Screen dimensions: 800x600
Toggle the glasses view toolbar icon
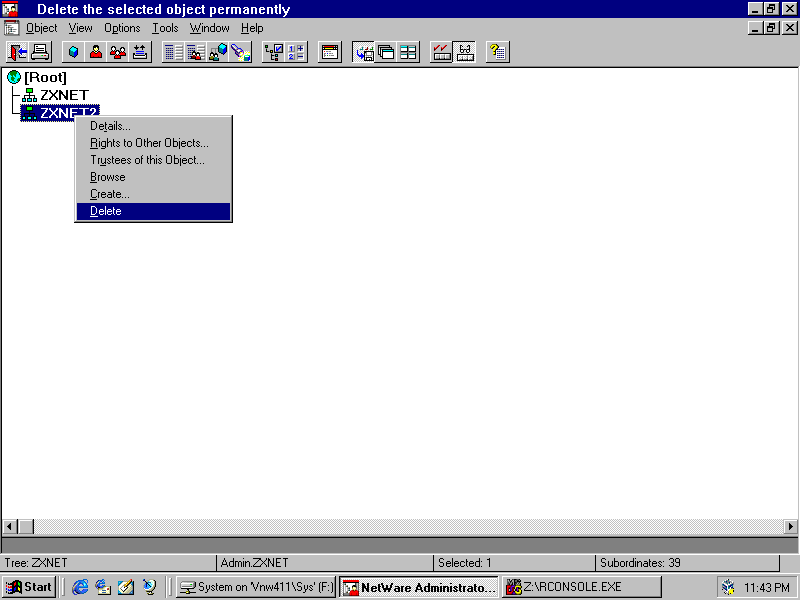click(464, 52)
